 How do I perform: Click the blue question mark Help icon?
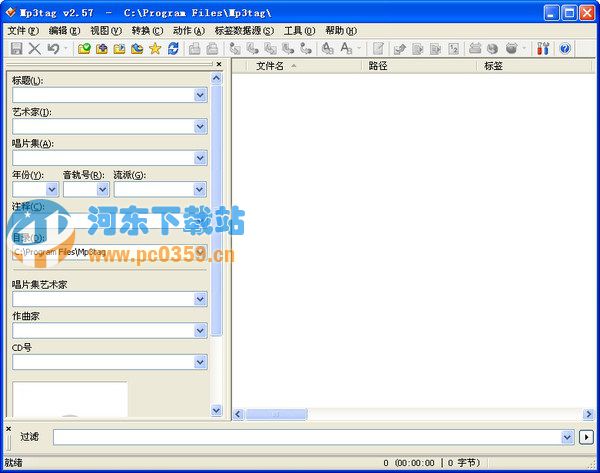coord(565,49)
